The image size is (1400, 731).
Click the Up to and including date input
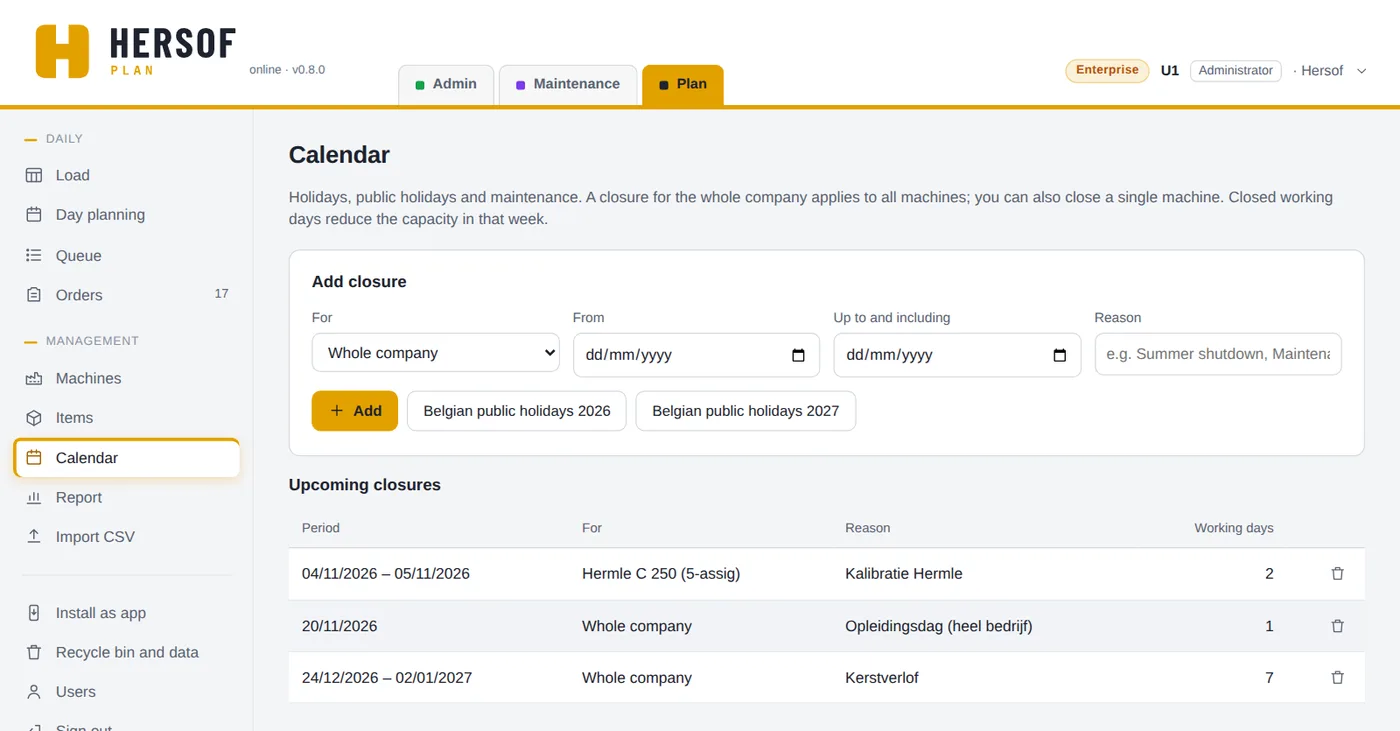coord(957,355)
